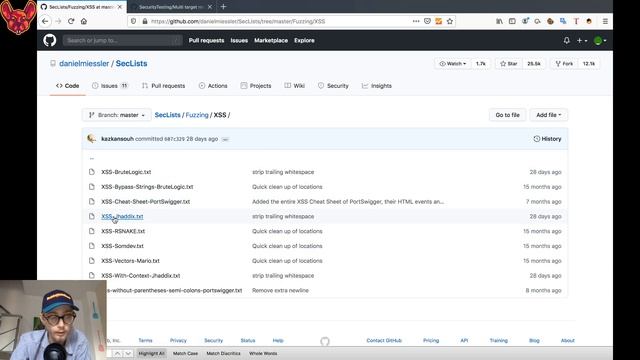Click the file icon beside XSS-RSNAKE.txt
640x360 pixels.
92,231
